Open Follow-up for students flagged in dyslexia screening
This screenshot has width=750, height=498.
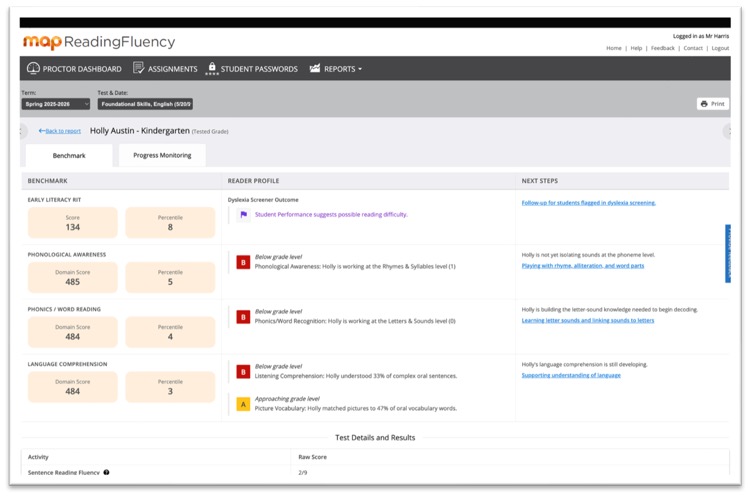(588, 203)
